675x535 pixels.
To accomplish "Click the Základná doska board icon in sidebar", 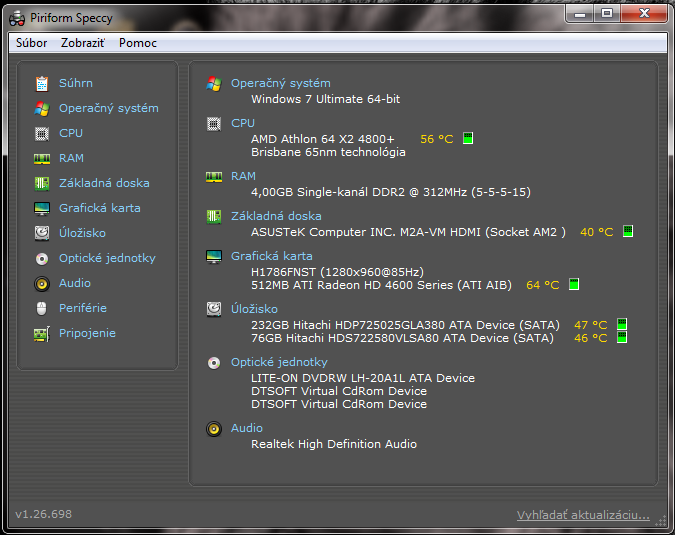I will pos(42,183).
